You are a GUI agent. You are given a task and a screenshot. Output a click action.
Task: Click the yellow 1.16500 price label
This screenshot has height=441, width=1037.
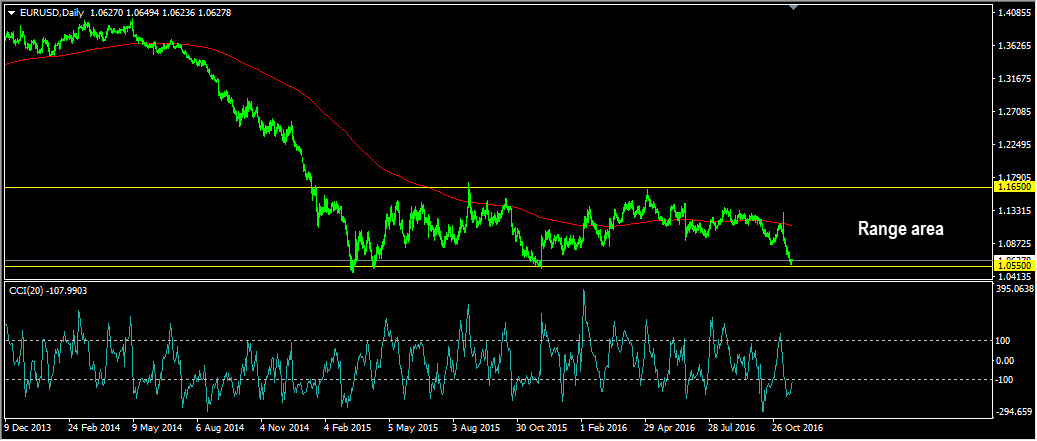[x=1016, y=187]
